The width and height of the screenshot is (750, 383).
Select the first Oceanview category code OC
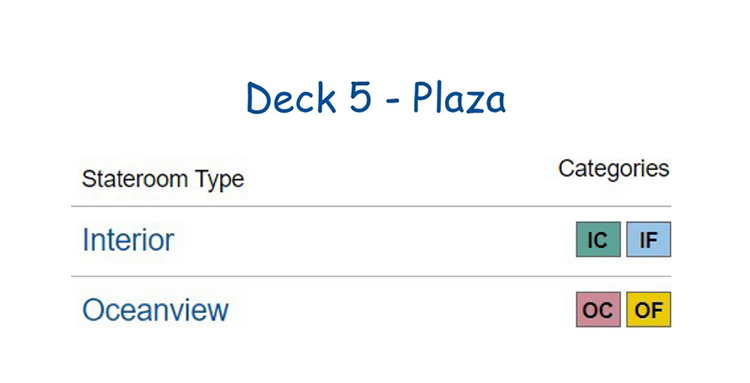pyautogui.click(x=598, y=310)
